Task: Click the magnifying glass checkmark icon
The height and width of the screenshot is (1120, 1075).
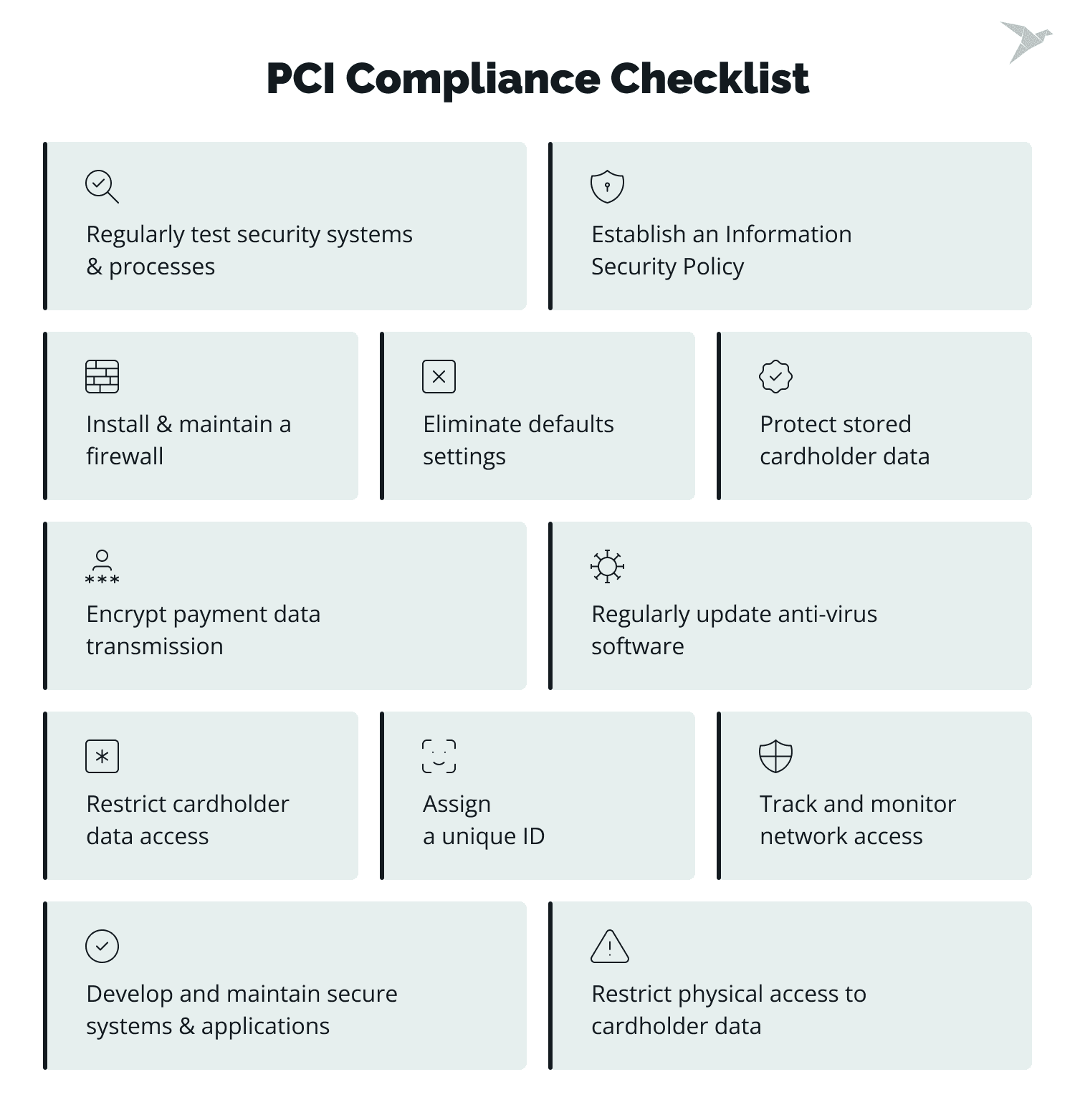Action: (102, 186)
